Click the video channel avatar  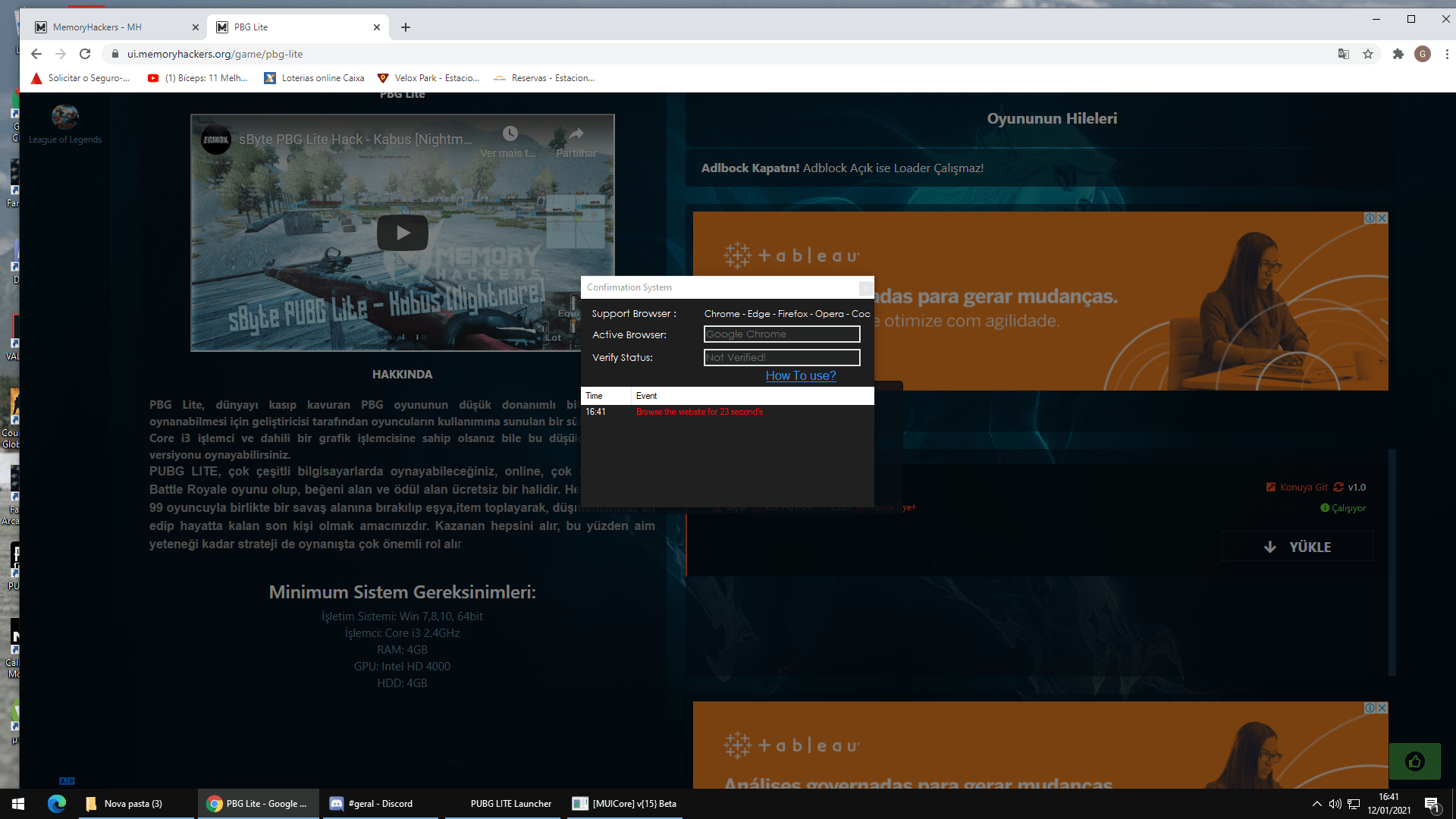click(x=216, y=140)
